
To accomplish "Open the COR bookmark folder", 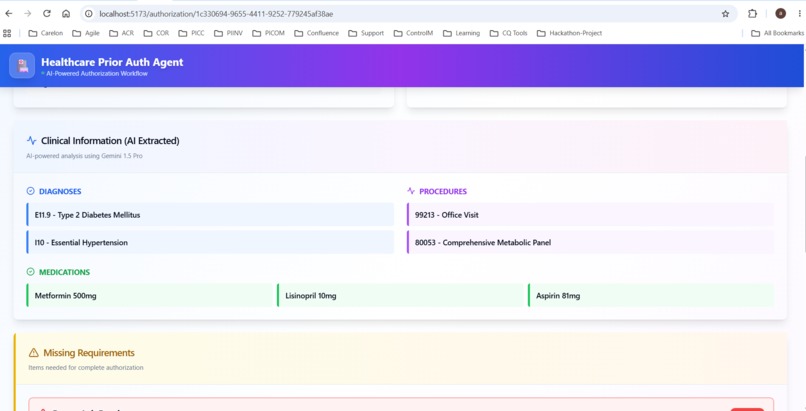I will [x=156, y=33].
